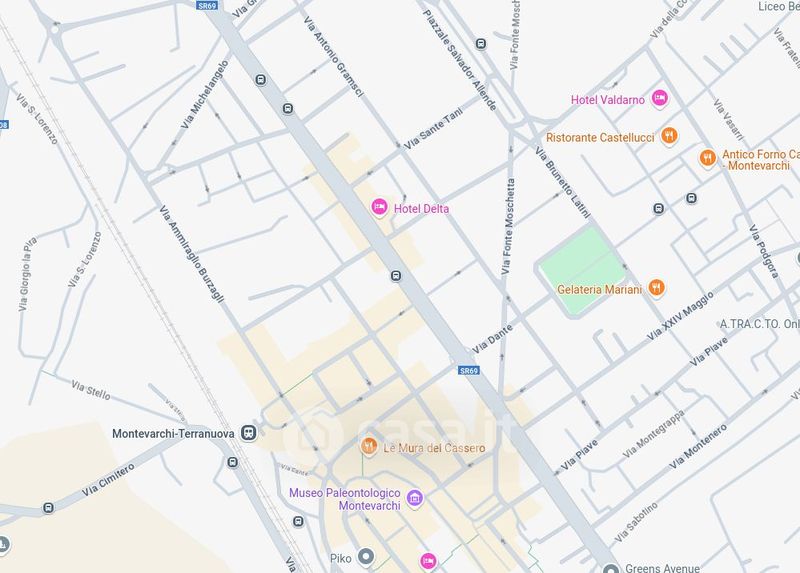Open the Museo Paleontologico purple museum pin
This screenshot has height=573, width=800.
click(414, 498)
